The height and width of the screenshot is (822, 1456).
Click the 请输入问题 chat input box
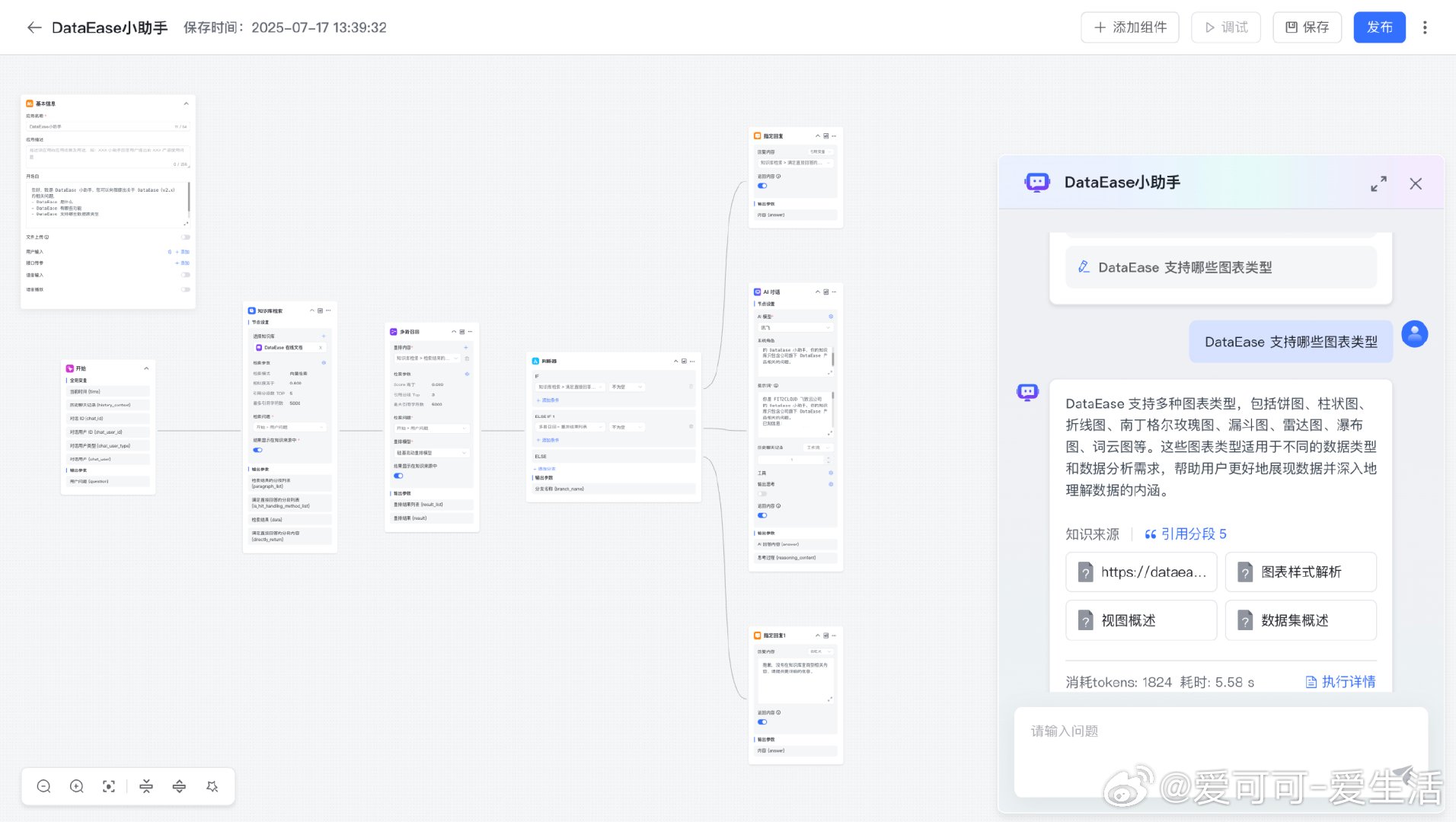click(1221, 751)
